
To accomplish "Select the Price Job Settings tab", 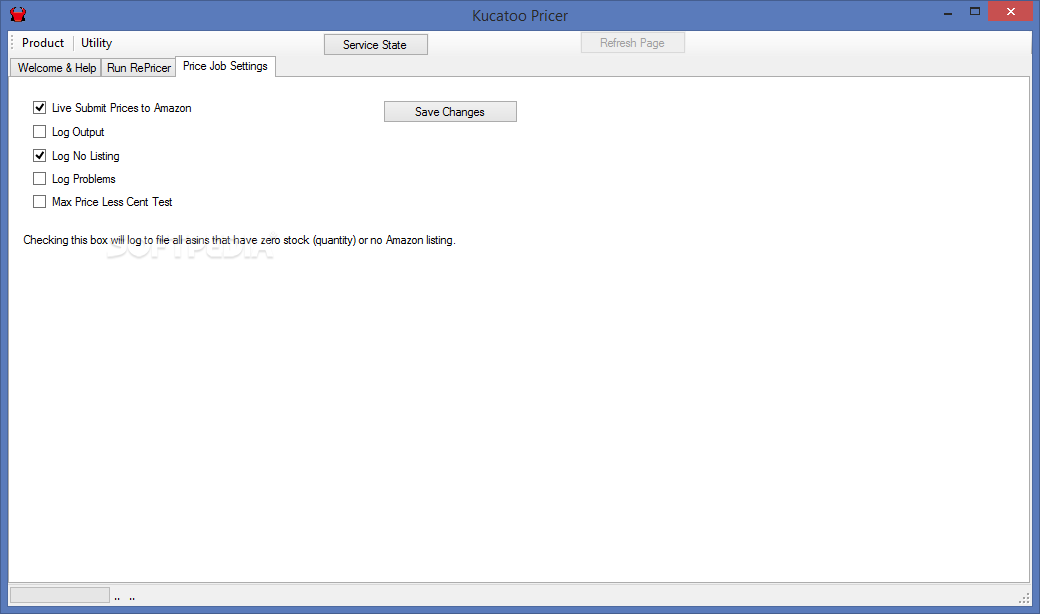I will [x=226, y=66].
